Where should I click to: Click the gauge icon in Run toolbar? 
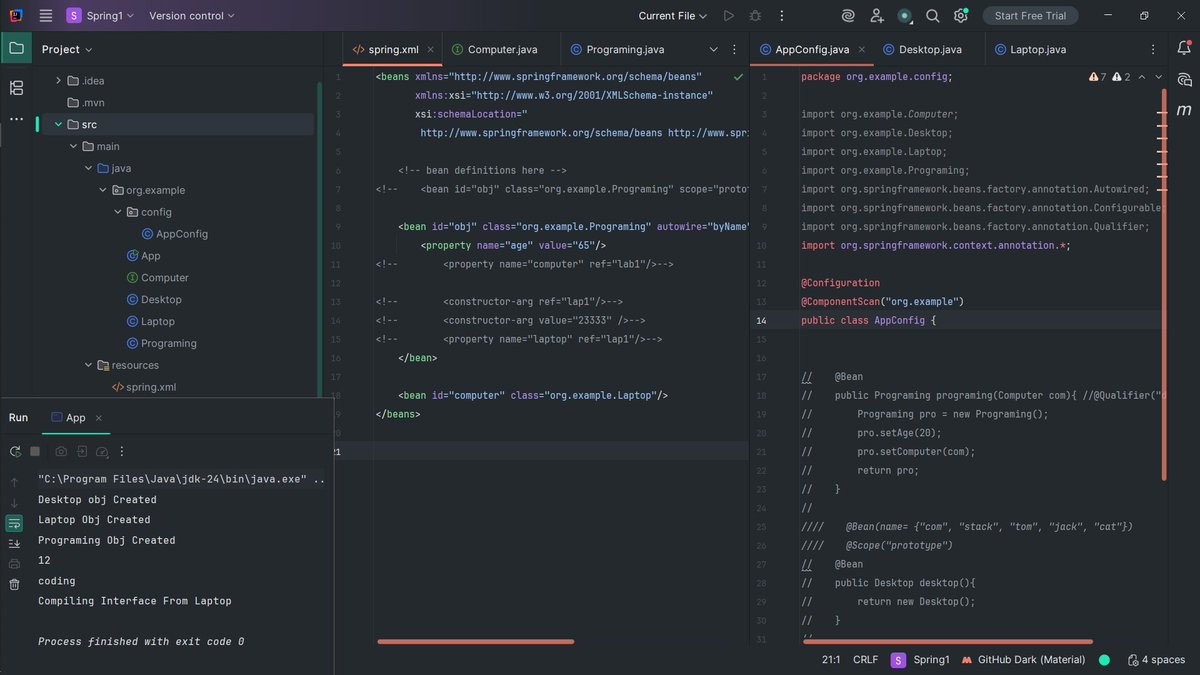click(x=101, y=451)
